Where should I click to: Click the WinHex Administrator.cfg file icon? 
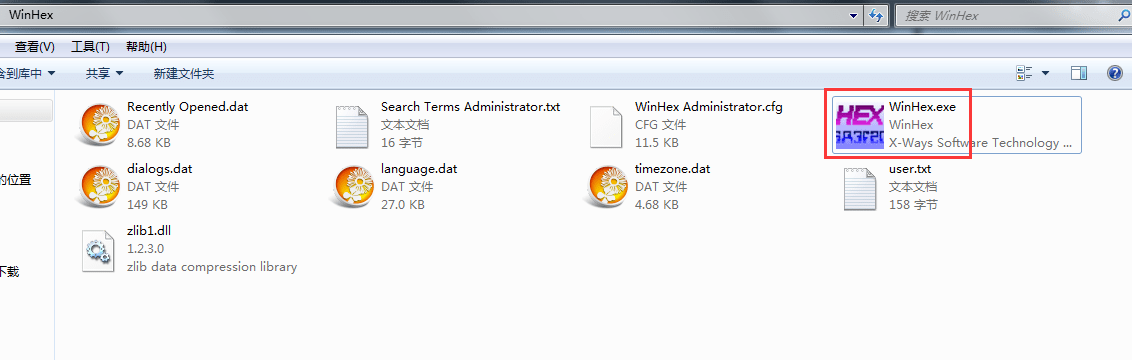click(606, 126)
